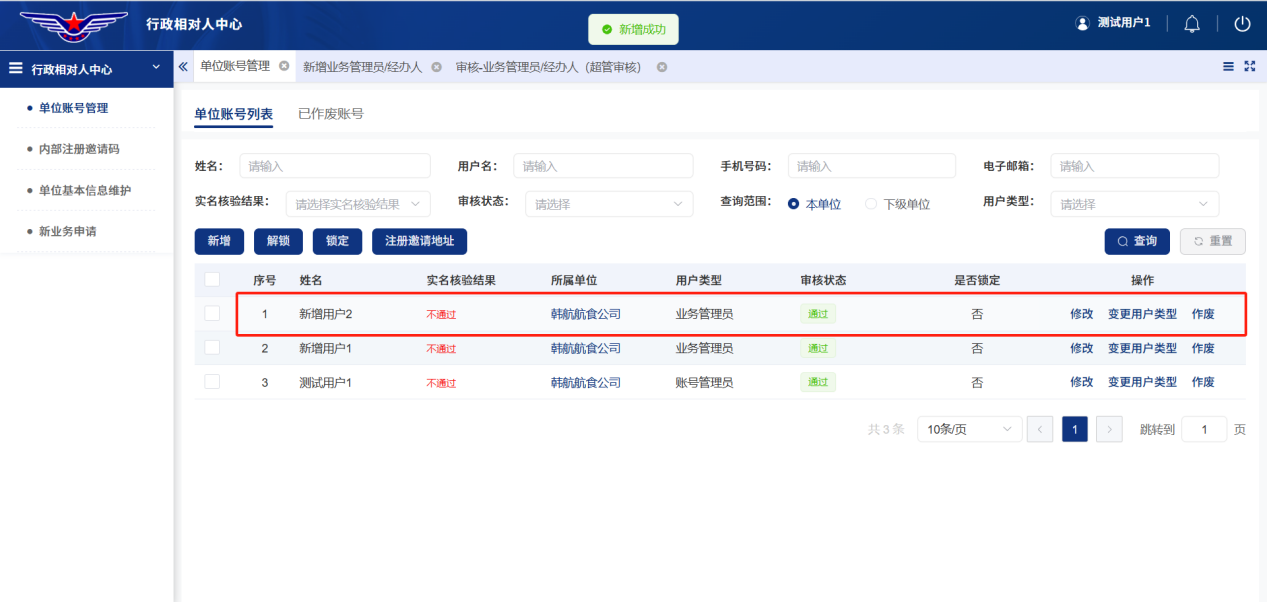Click 变更用户类型 for 测试用户1 row
Viewport: 1267px width, 602px height.
pos(1142,382)
